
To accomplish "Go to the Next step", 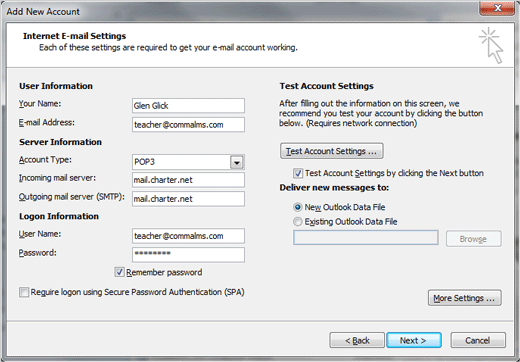I will coord(414,340).
